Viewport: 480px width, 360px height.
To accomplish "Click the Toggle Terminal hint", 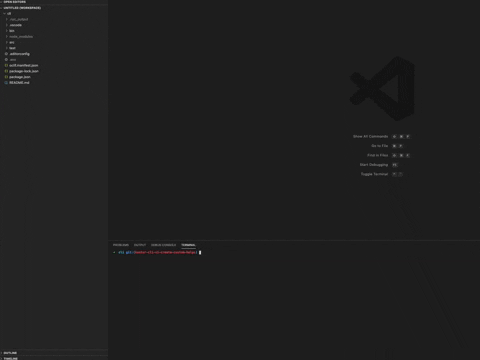I will 374,174.
